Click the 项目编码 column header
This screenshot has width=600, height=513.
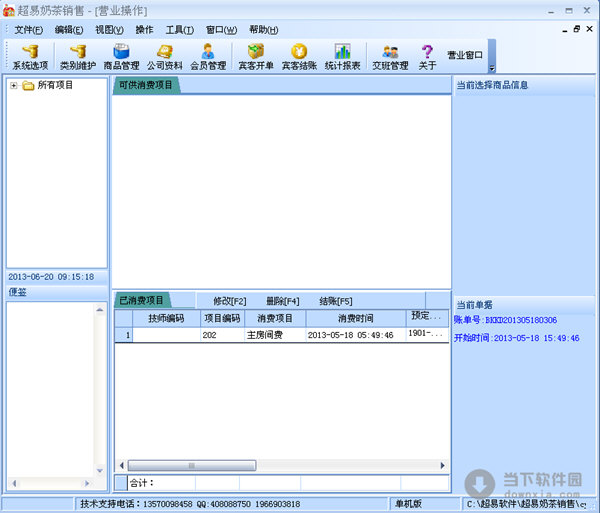(x=222, y=318)
